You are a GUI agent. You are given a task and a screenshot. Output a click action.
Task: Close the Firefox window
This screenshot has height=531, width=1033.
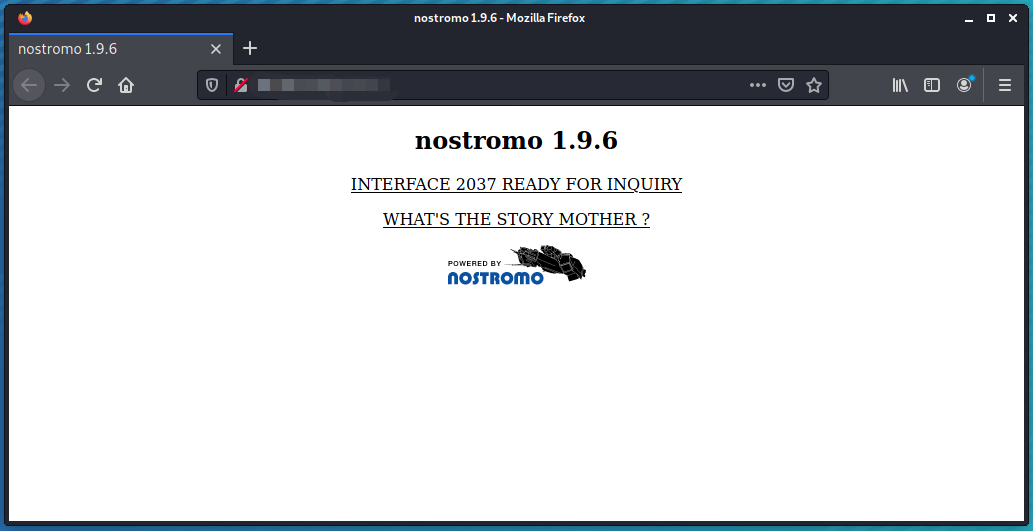coord(1013,18)
